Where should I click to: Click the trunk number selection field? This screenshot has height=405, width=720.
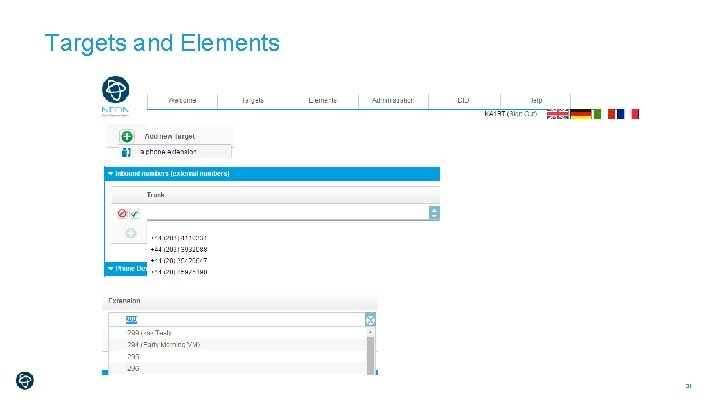point(287,213)
